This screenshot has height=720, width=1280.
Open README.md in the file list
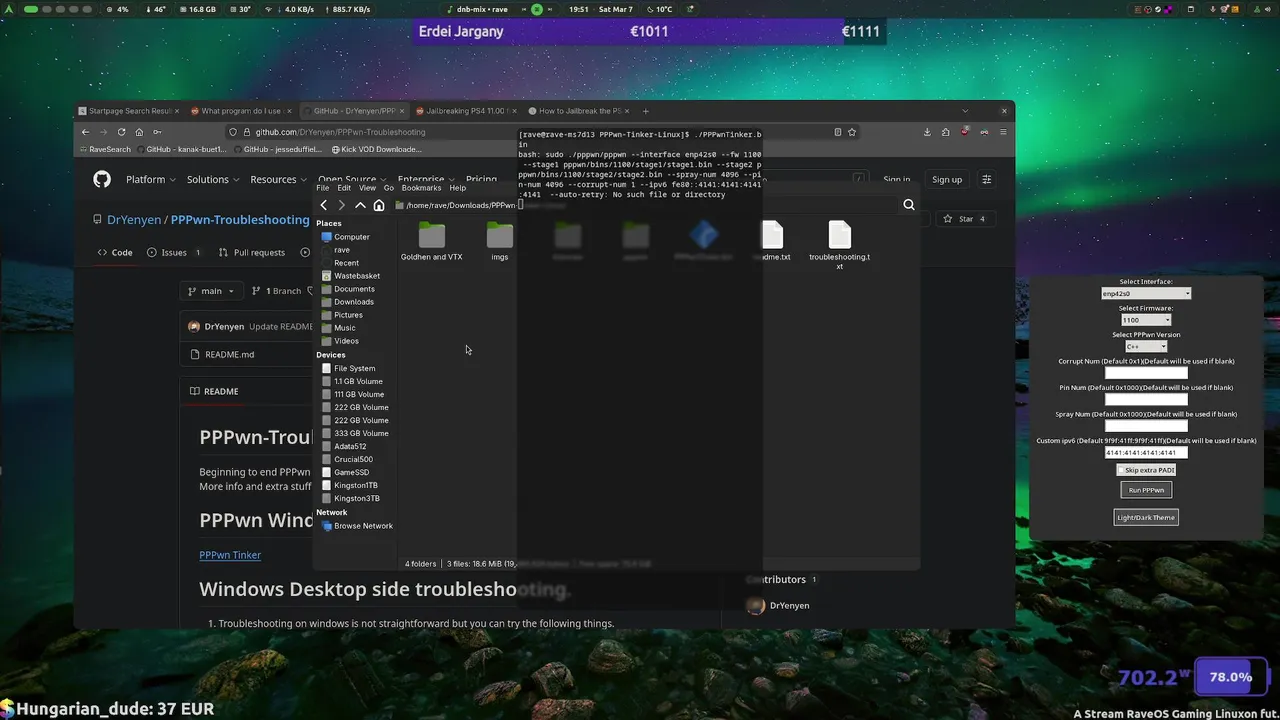[229, 354]
